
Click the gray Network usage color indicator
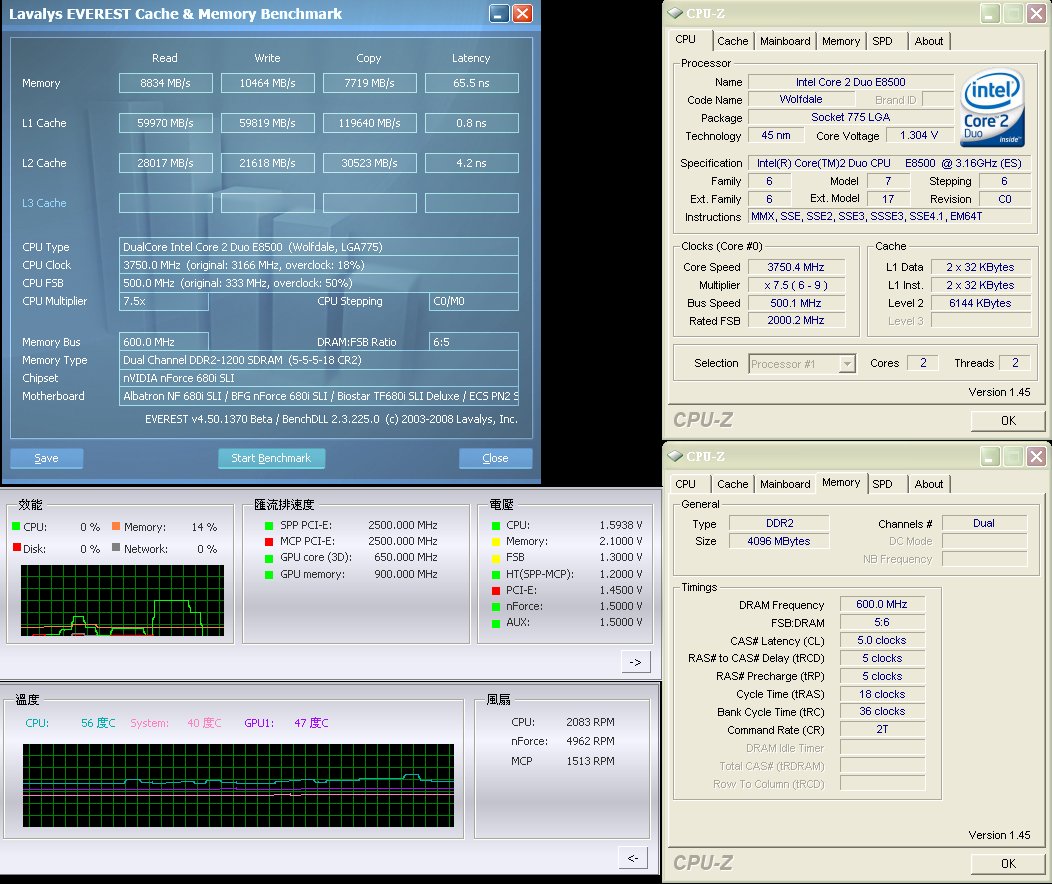coord(116,547)
